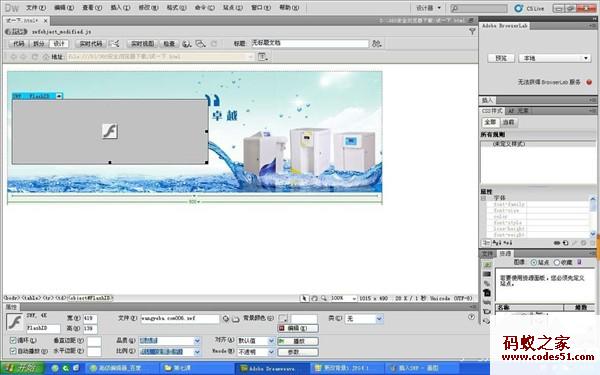Click the 播放 play button in properties
The height and width of the screenshot is (375, 600).
click(298, 341)
